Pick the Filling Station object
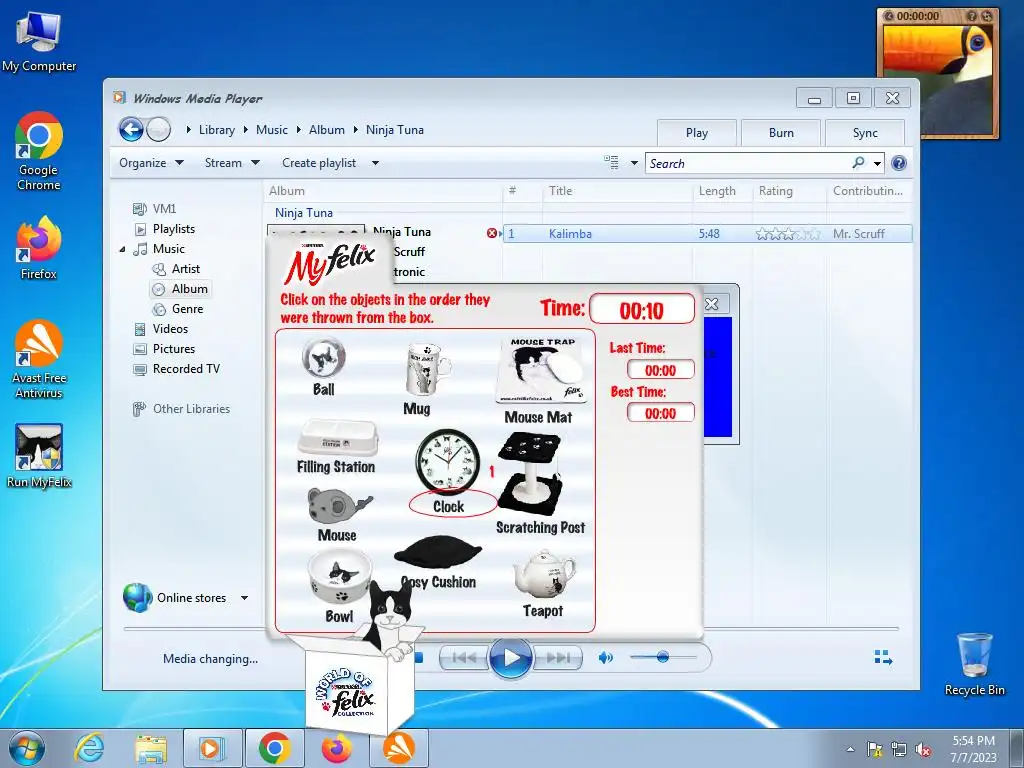This screenshot has width=1024, height=768. (338, 437)
